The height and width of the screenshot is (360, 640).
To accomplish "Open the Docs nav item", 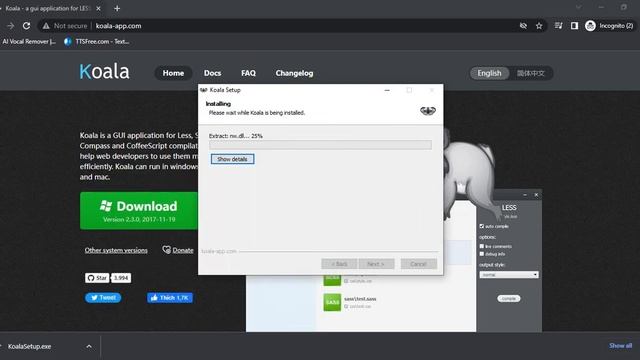I will [x=212, y=73].
